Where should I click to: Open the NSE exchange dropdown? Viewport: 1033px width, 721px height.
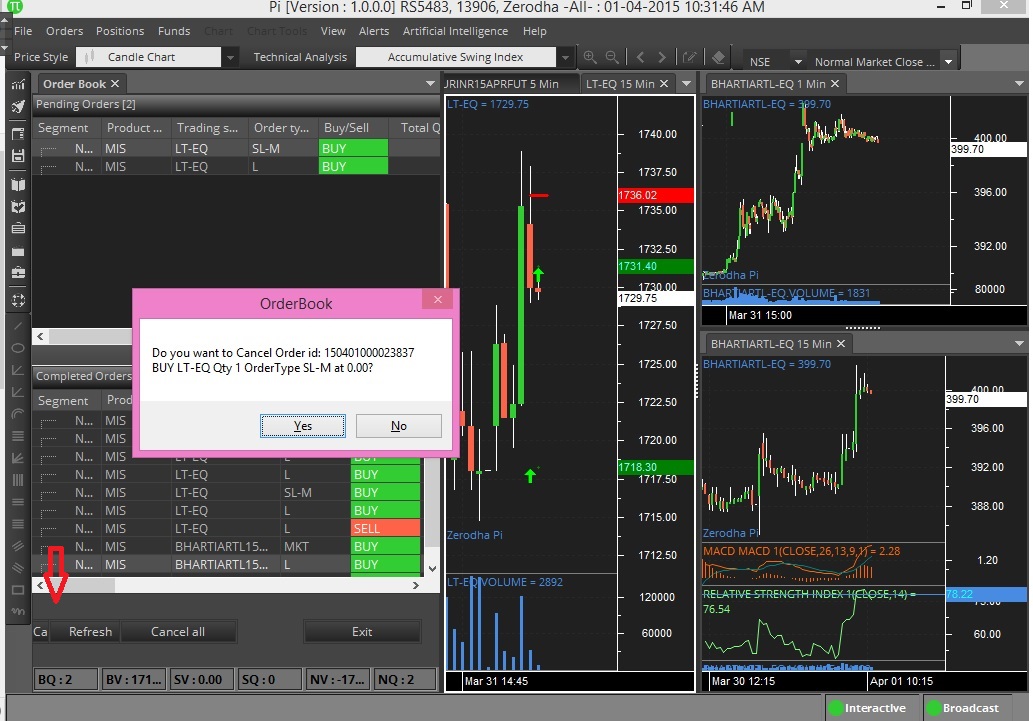798,62
